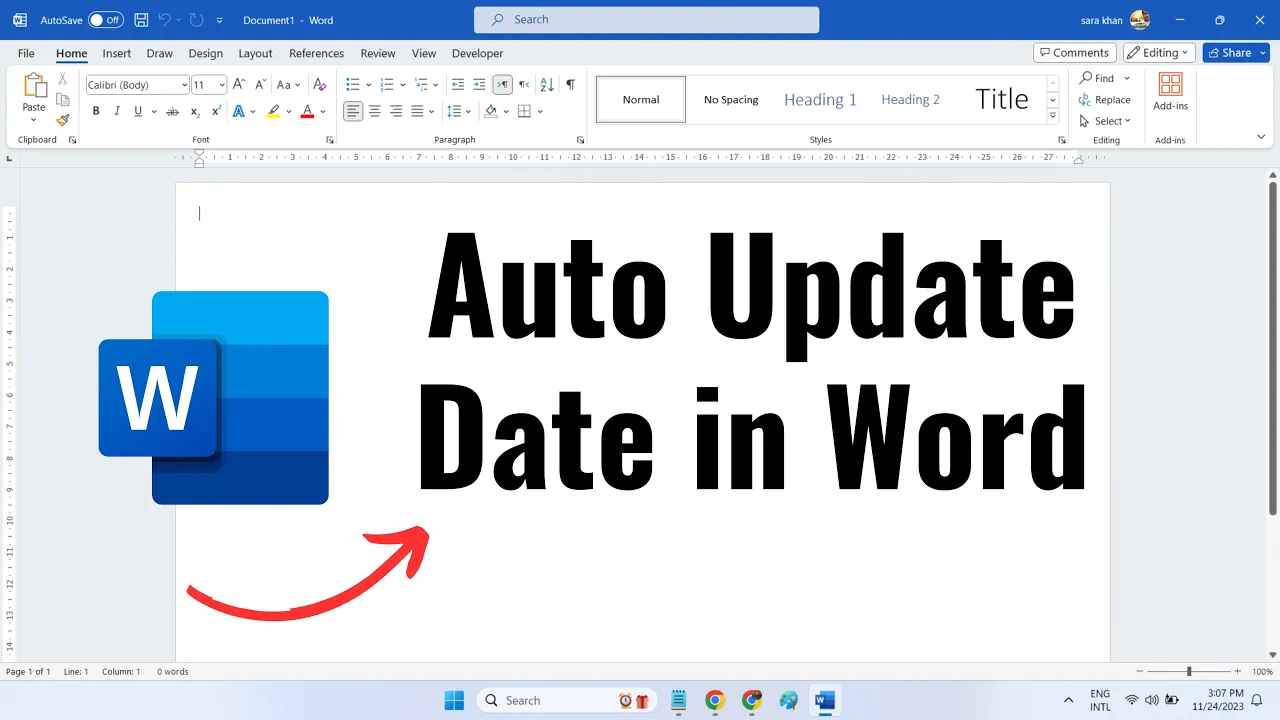Toggle Subscript formatting
The height and width of the screenshot is (720, 1280).
coord(195,111)
